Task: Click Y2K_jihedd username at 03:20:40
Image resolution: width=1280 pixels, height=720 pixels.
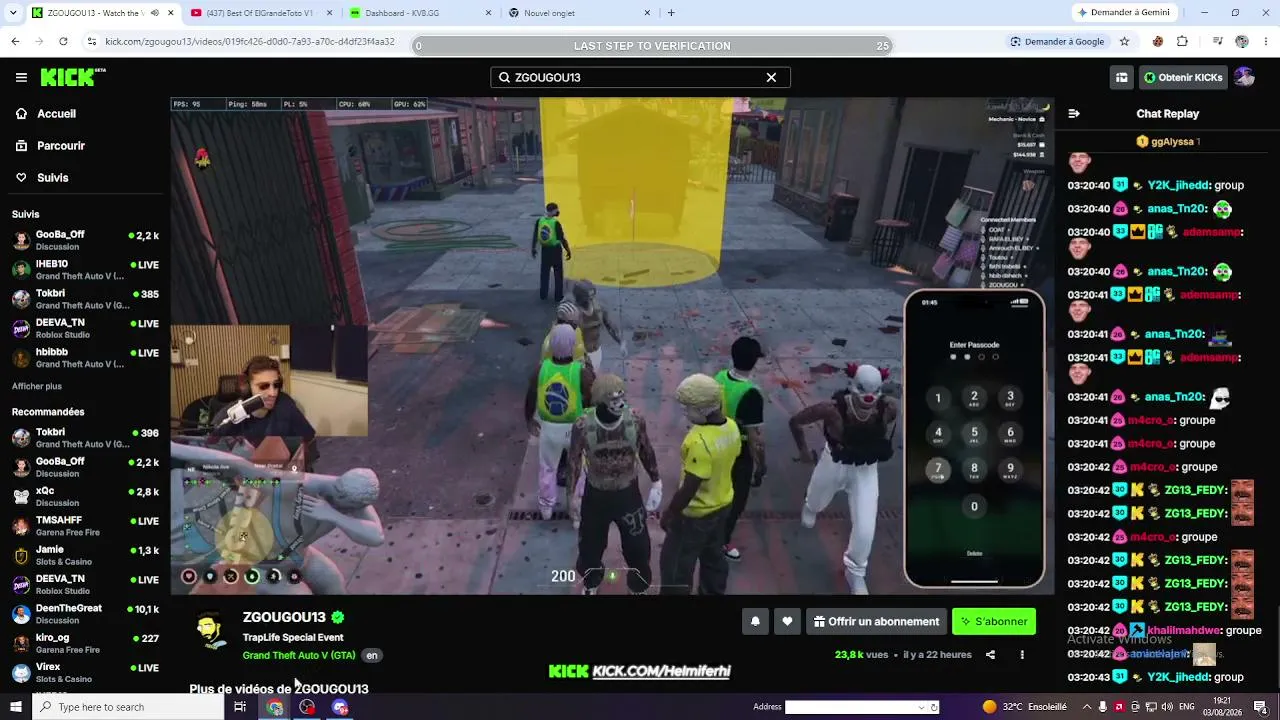Action: [1179, 185]
